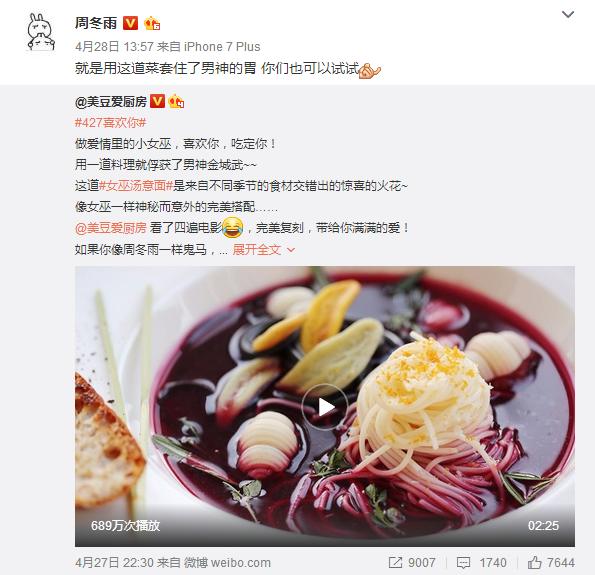Visit the @美豆爱厨房 reposted author name
The image size is (595, 575).
(x=111, y=102)
